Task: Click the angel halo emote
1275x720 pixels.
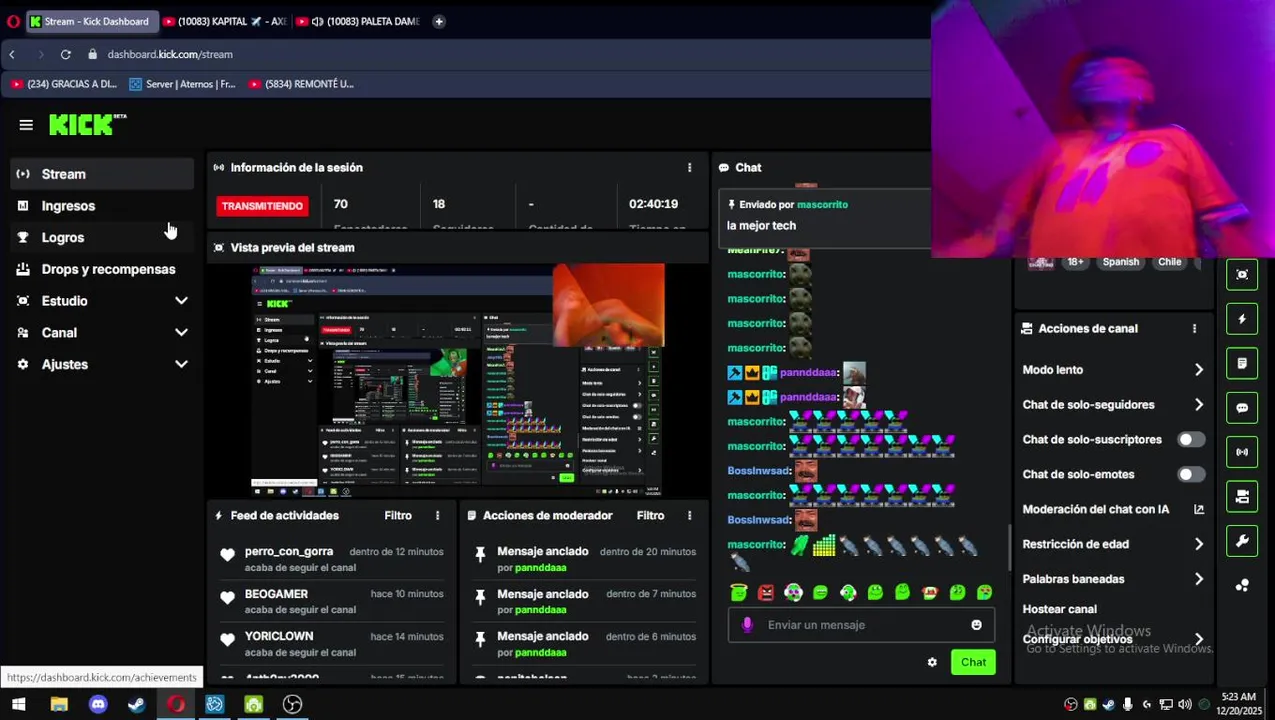Action: click(x=739, y=592)
